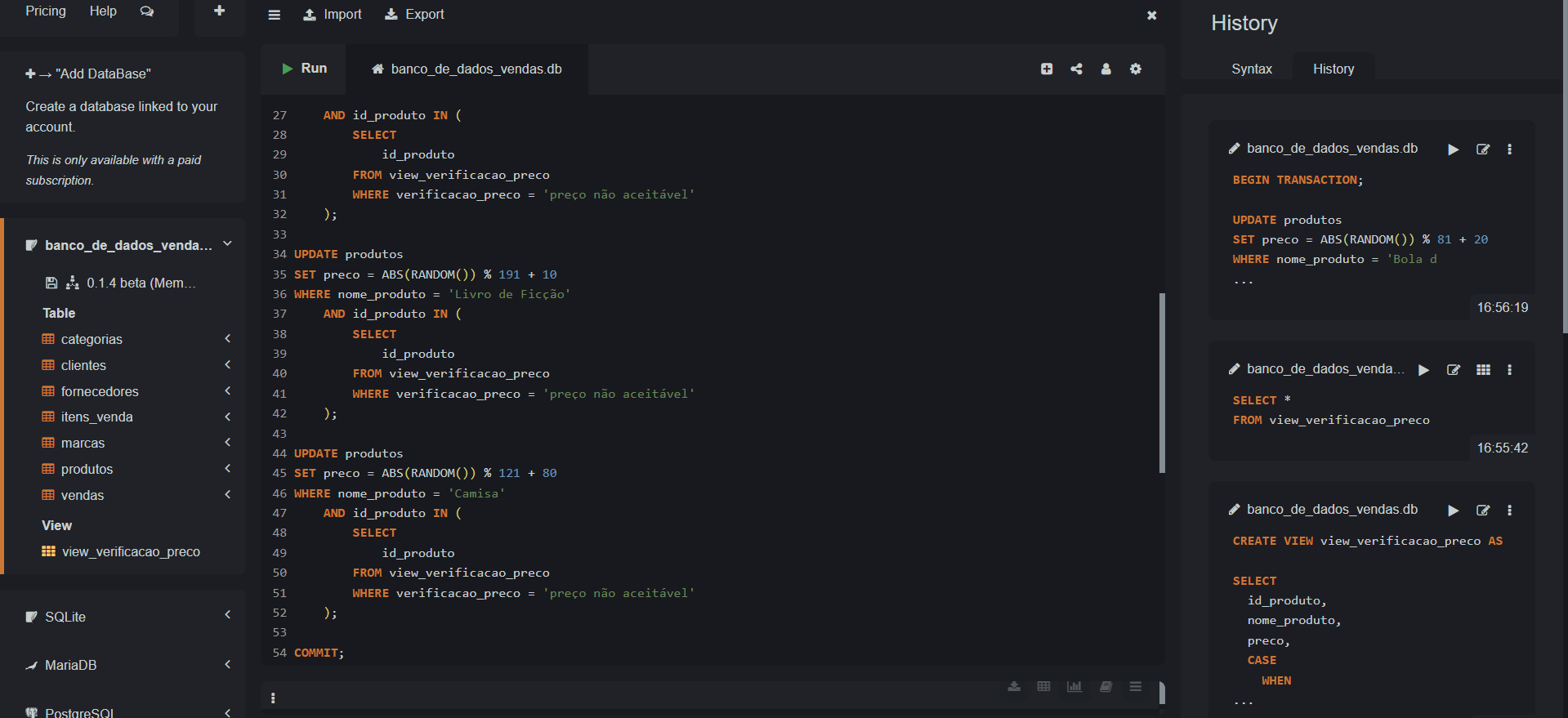
Task: Switch to the Syntax tab
Action: pos(1252,69)
